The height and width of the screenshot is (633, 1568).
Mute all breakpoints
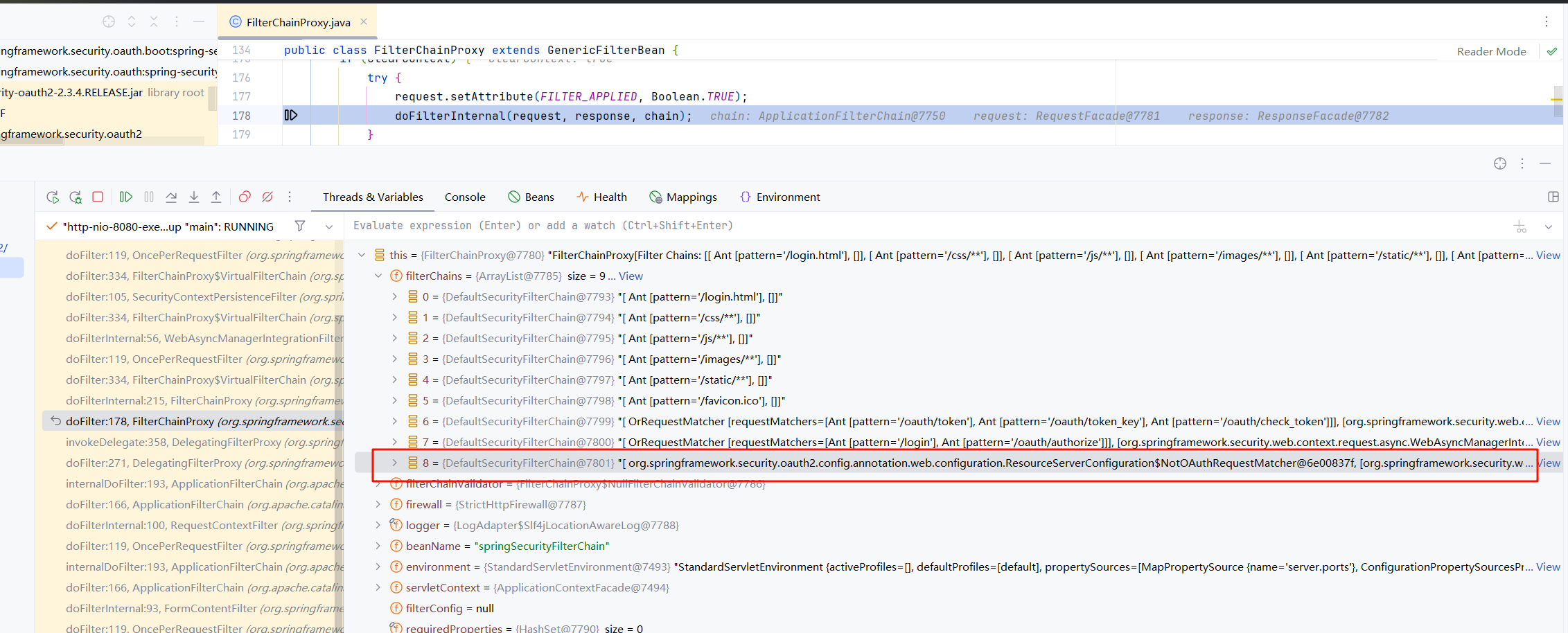(x=267, y=197)
